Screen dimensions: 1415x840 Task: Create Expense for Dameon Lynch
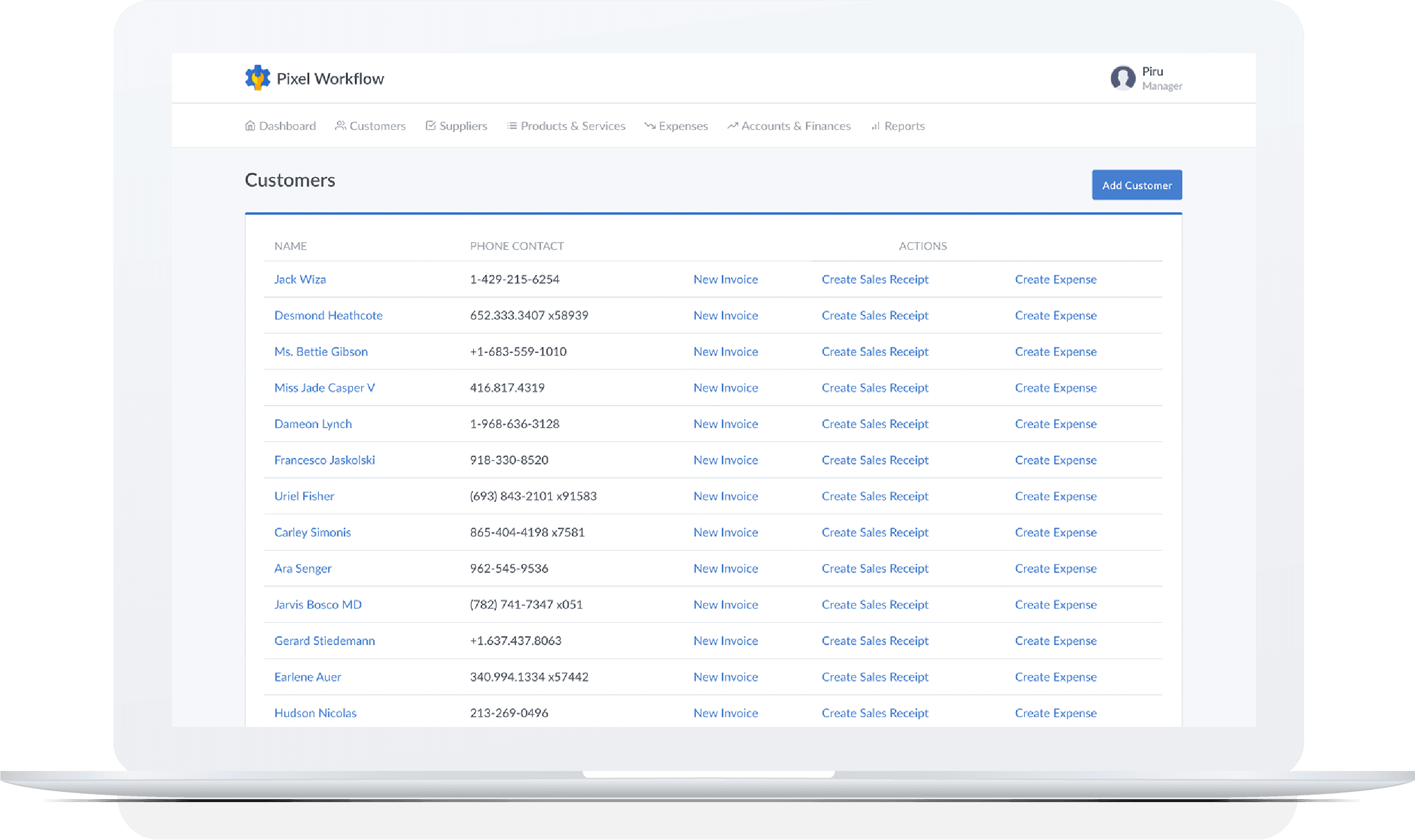[1055, 424]
